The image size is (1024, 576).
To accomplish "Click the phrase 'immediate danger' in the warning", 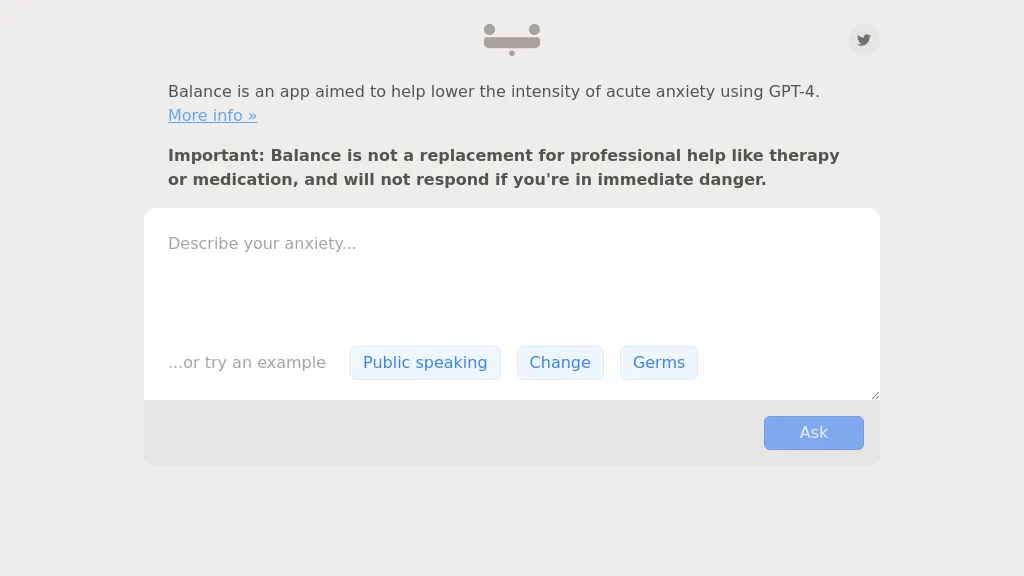I will coord(682,180).
